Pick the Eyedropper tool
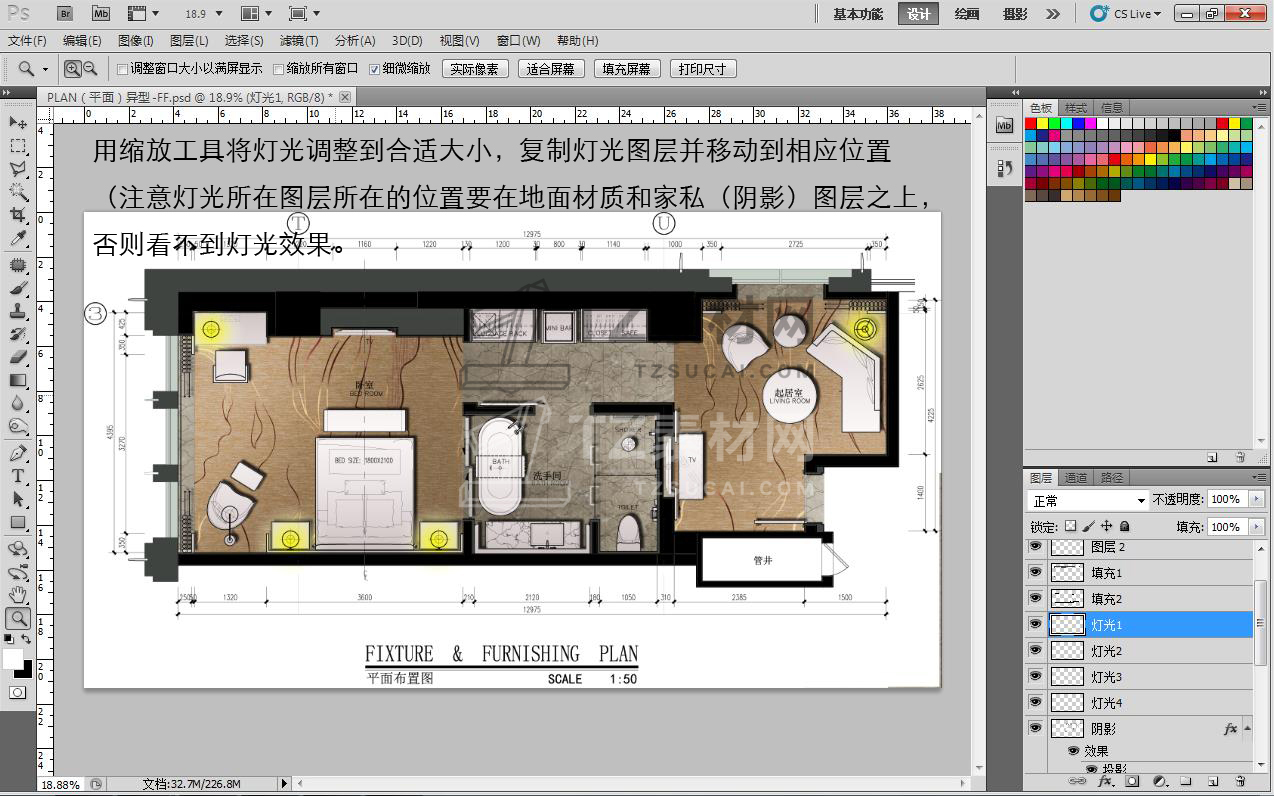1274x796 pixels. (x=18, y=239)
